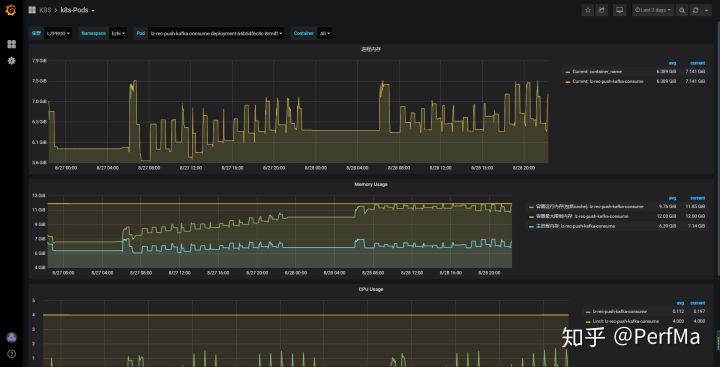Open the Last 2 days time picker
Screen dimensions: 720x367
653,10
